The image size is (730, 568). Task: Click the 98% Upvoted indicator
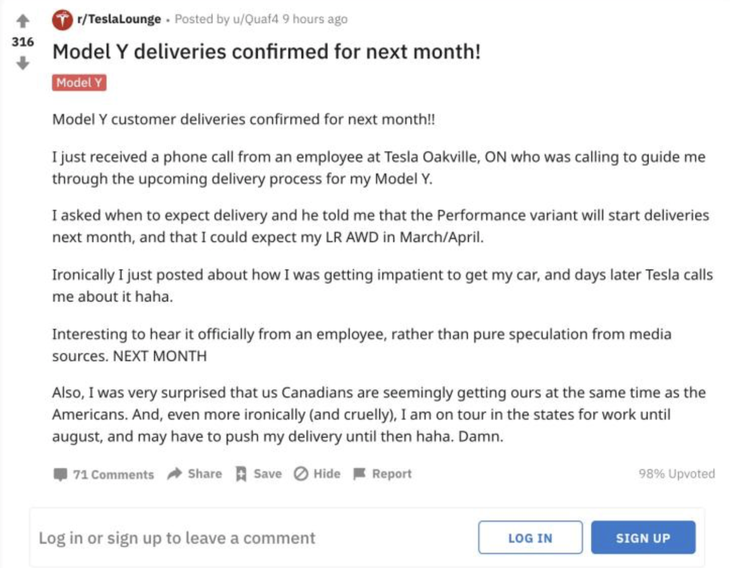[676, 474]
